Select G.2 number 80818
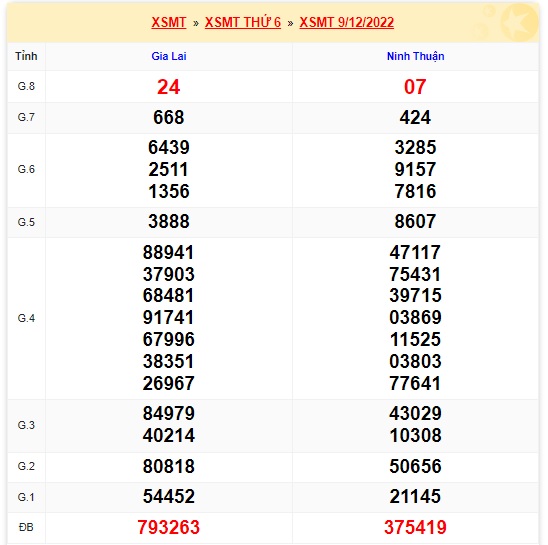The width and height of the screenshot is (548, 545). click(168, 467)
